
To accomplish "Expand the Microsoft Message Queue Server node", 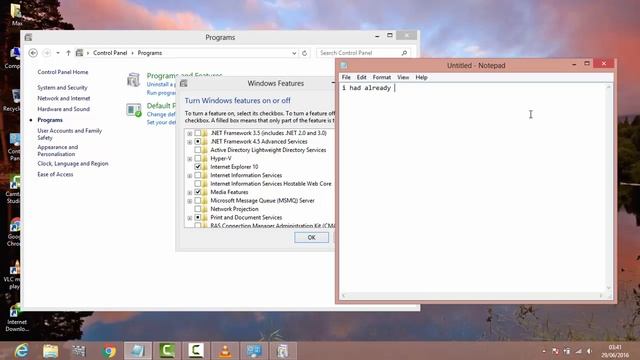I will pos(189,201).
